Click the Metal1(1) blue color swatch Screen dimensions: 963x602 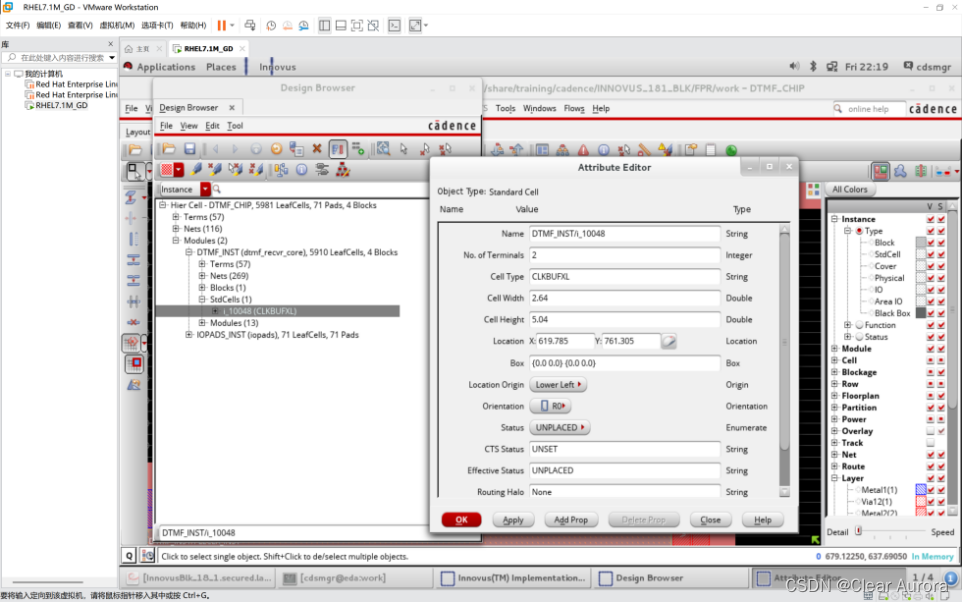point(920,490)
